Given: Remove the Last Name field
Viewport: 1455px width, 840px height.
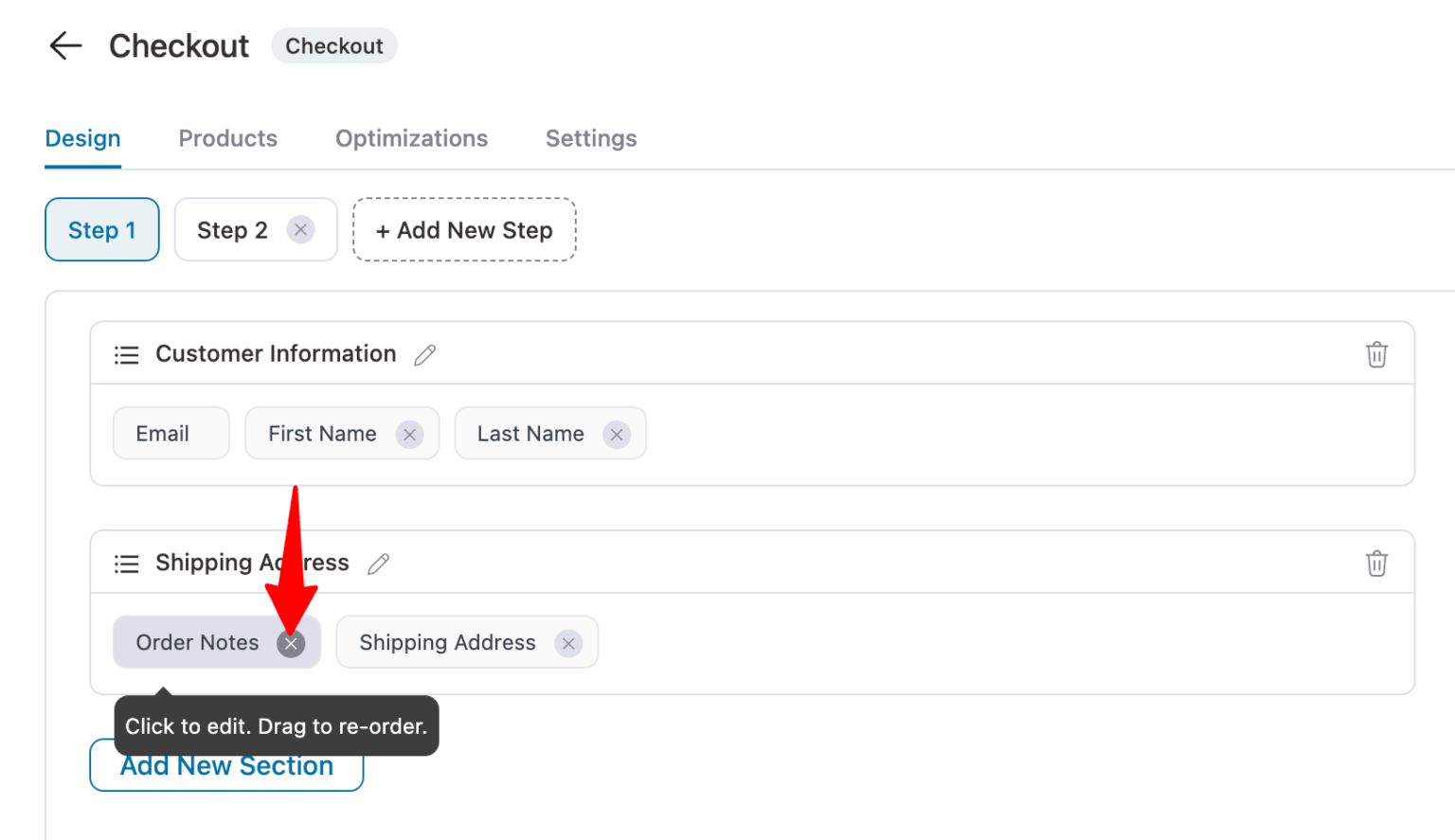Looking at the screenshot, I should [617, 434].
